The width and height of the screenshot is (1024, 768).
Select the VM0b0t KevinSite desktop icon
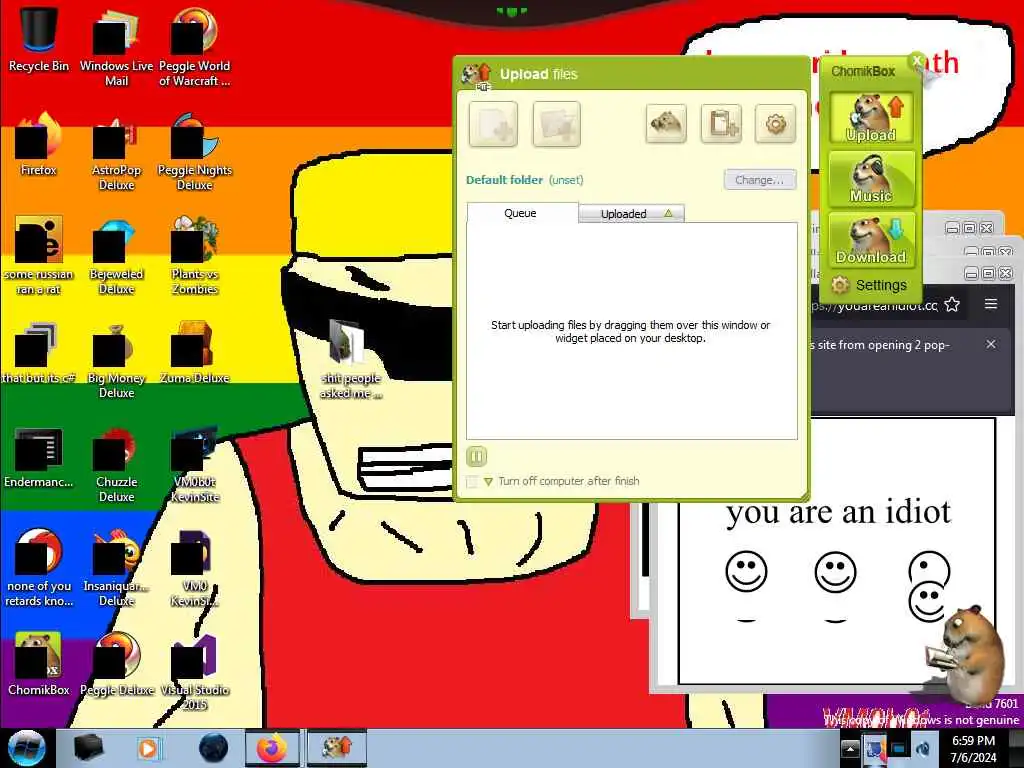194,464
